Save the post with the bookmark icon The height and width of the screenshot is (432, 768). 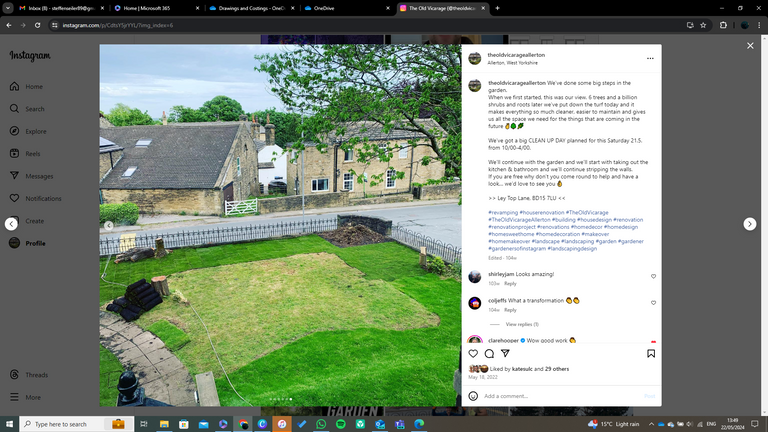tap(651, 354)
